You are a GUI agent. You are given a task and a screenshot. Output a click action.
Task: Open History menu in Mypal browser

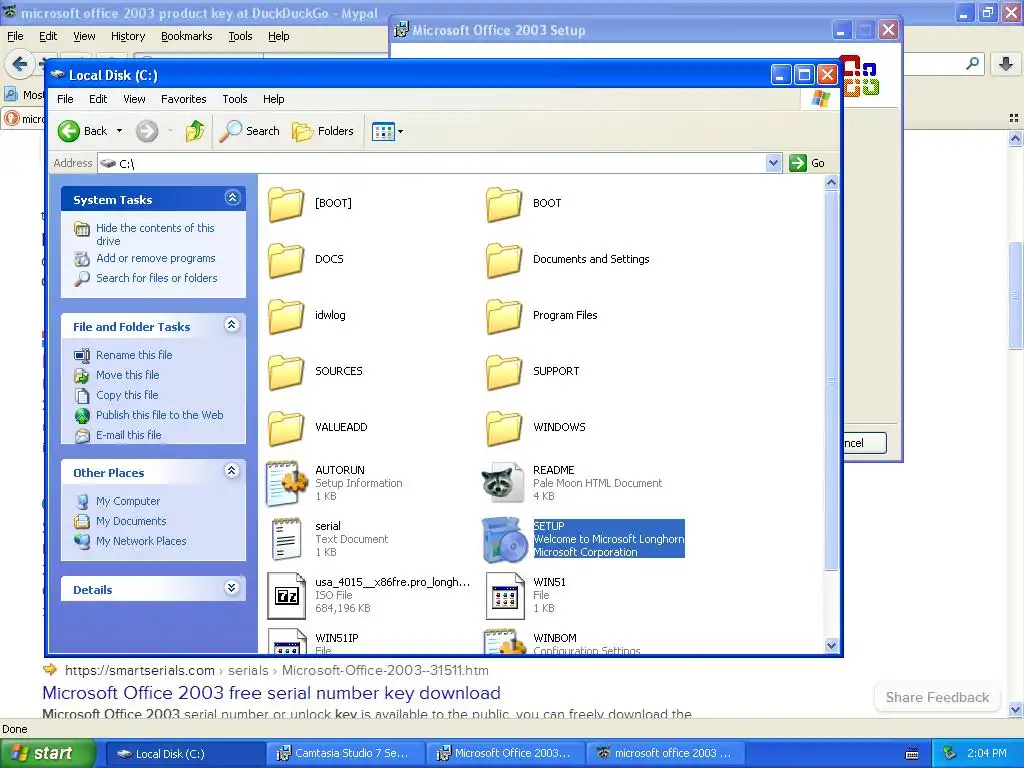point(128,37)
